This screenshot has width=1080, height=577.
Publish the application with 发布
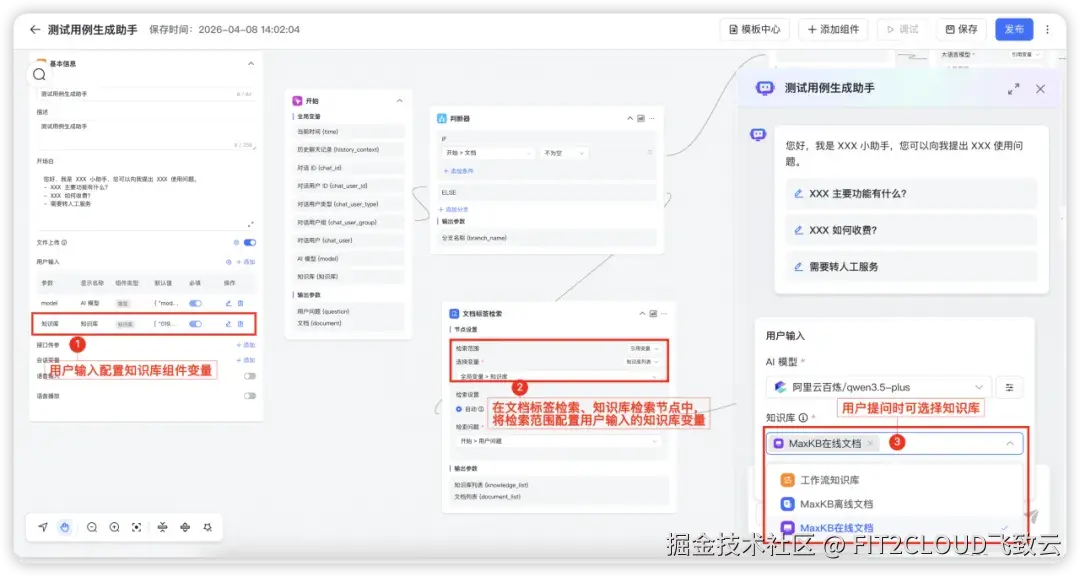[x=1014, y=30]
